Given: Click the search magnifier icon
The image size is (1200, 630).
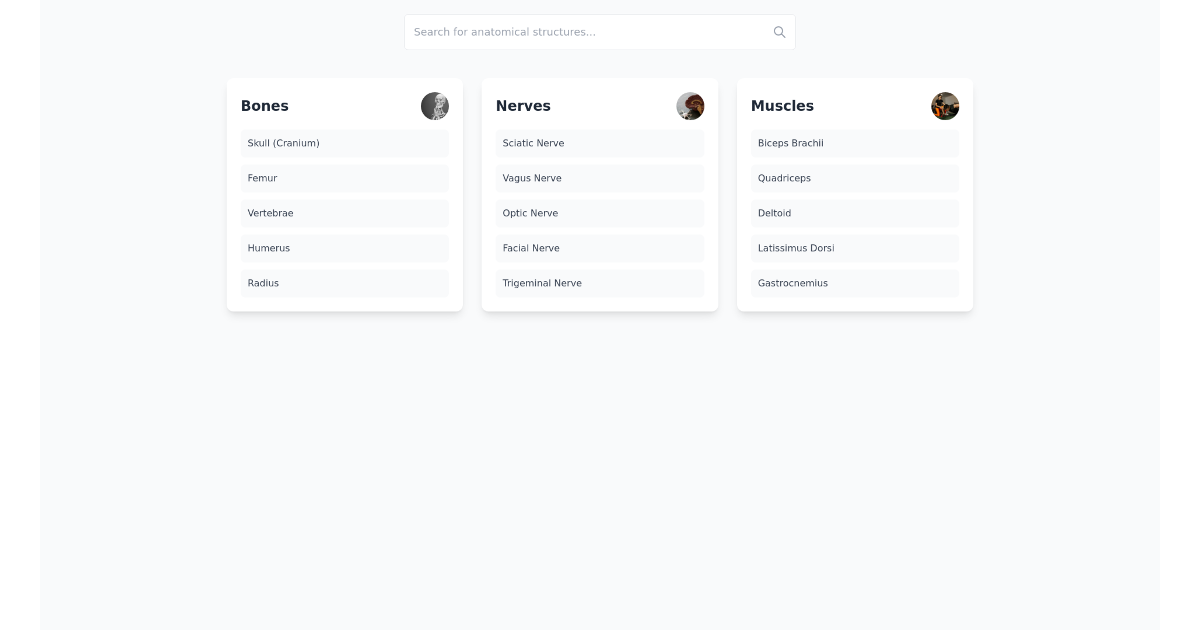Looking at the screenshot, I should tap(779, 31).
